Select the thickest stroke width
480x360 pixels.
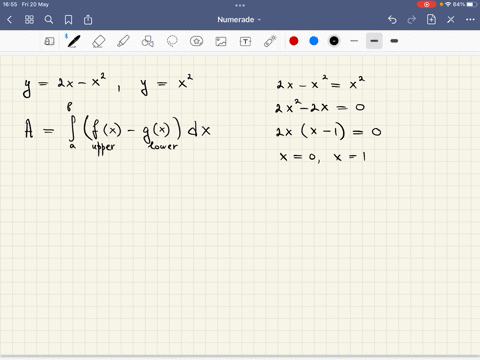point(394,41)
